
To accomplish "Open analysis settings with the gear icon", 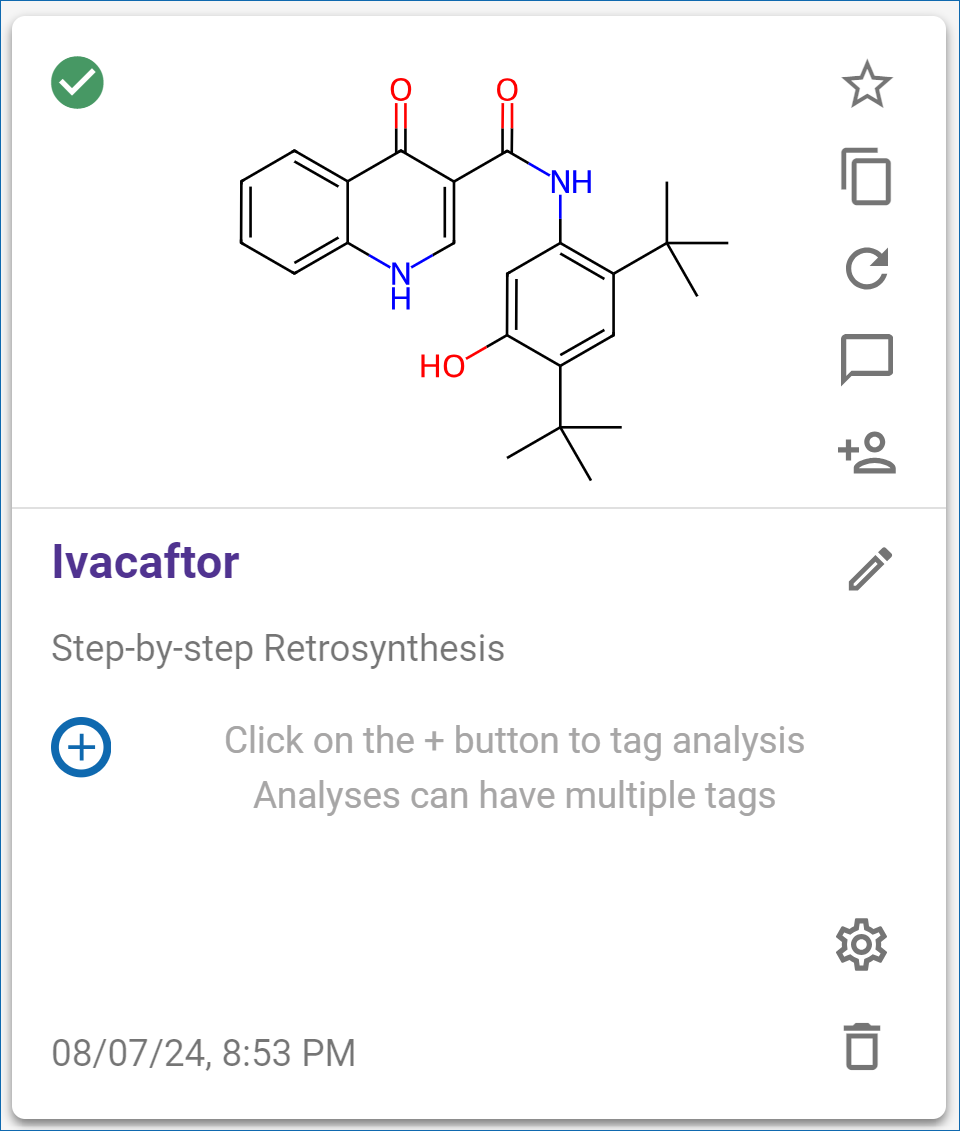I will point(861,944).
